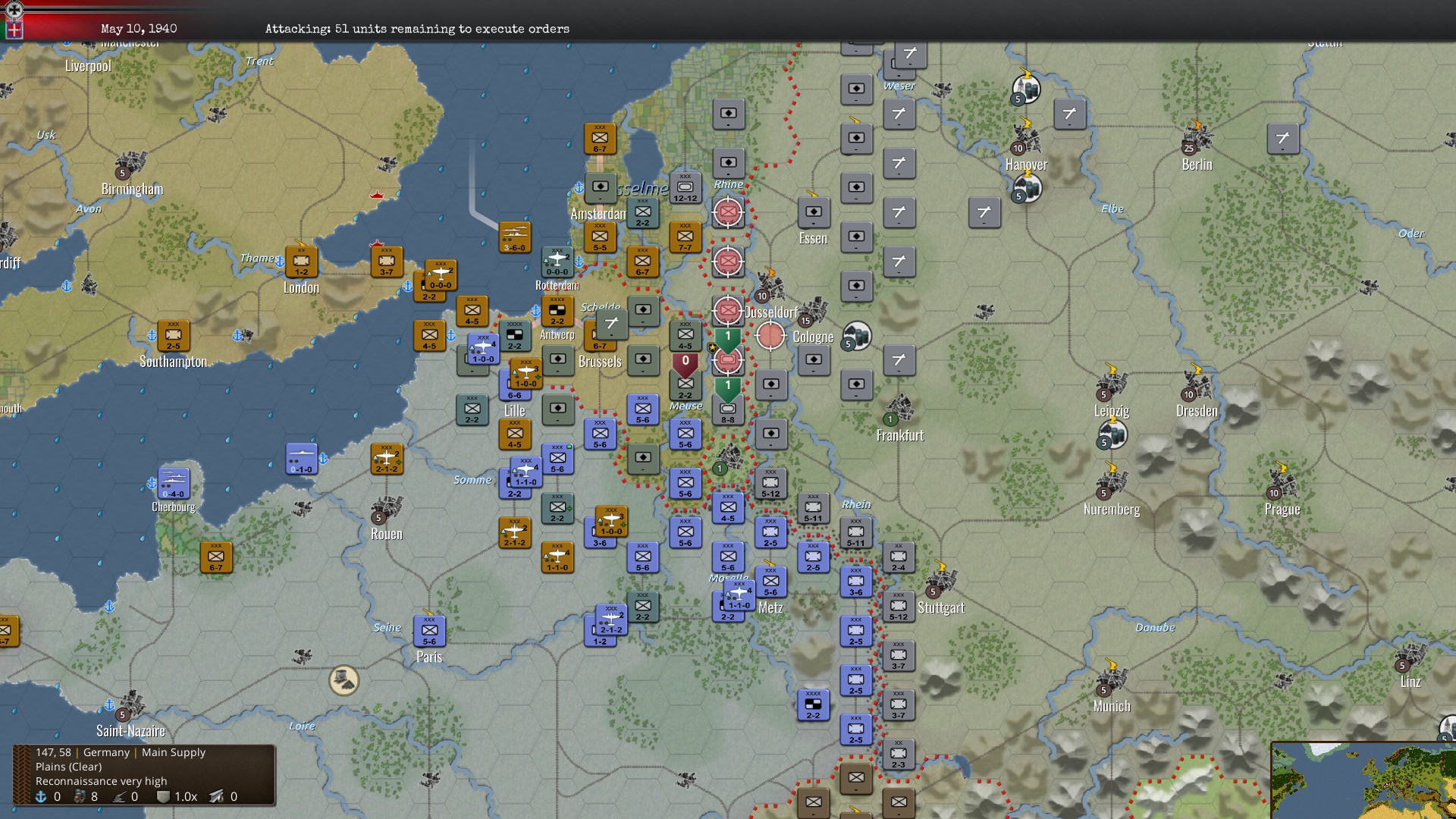Viewport: 1456px width, 819px height.
Task: Click the hex information panel
Action: pos(144,774)
